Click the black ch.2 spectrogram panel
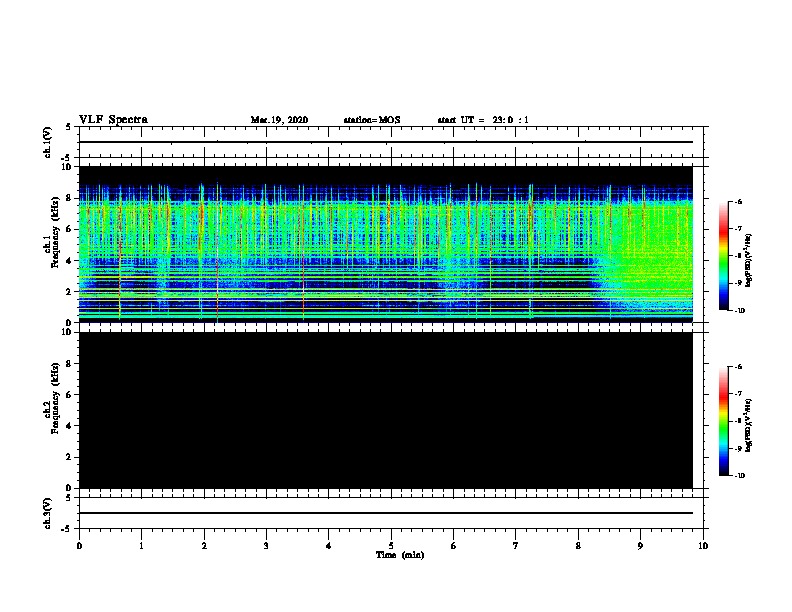Screen dimensions: 792x612 pyautogui.click(x=386, y=410)
